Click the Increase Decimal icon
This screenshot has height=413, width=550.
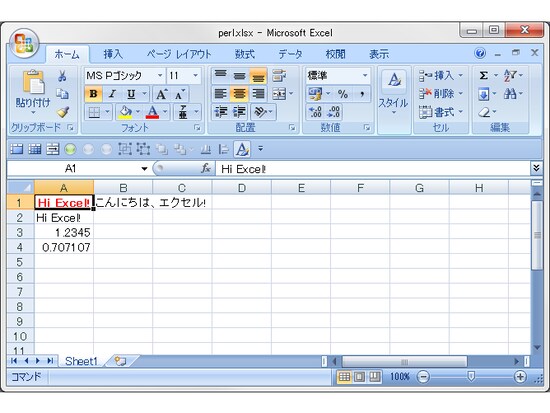(x=315, y=112)
